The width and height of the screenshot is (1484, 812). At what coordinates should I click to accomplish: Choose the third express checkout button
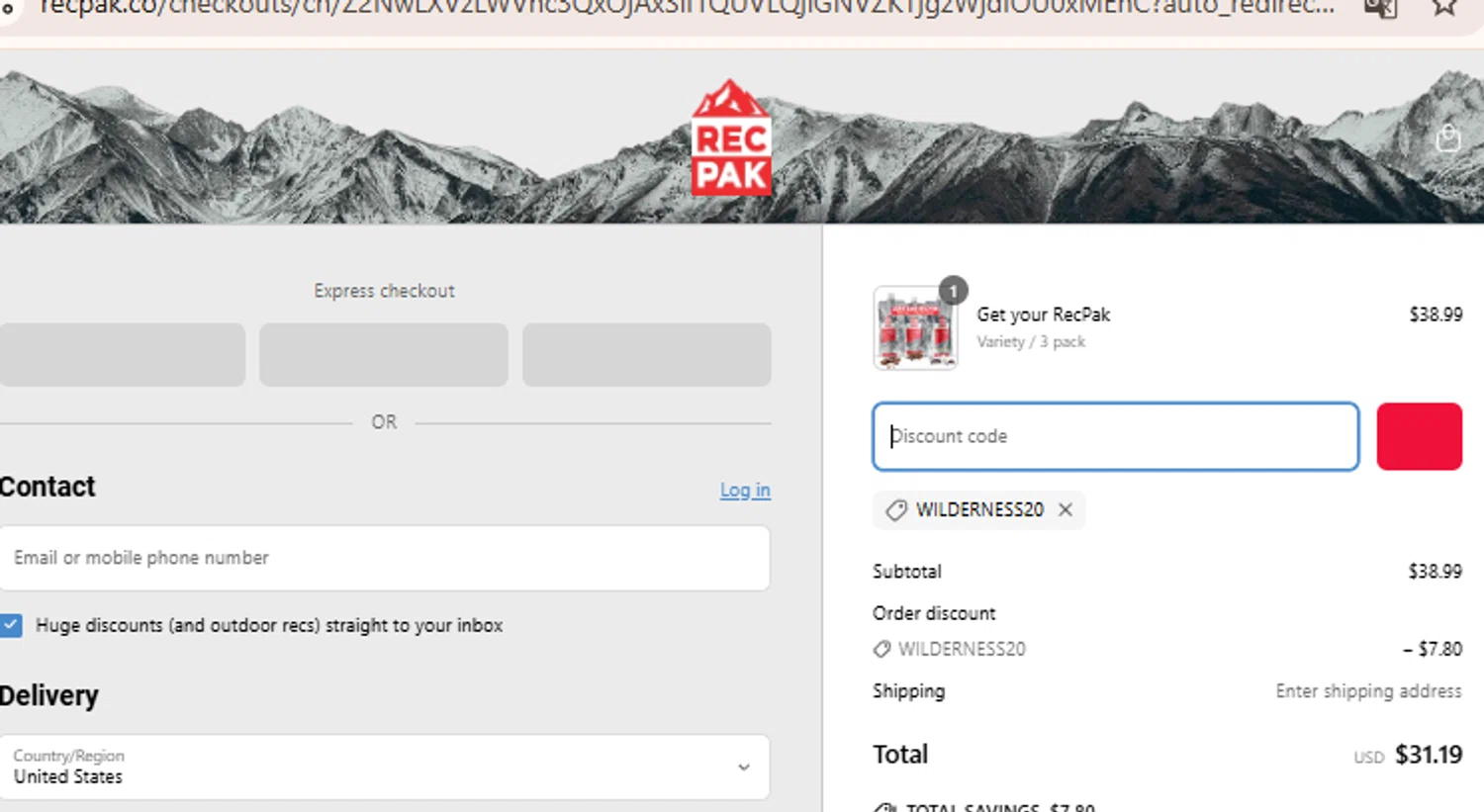(x=647, y=354)
